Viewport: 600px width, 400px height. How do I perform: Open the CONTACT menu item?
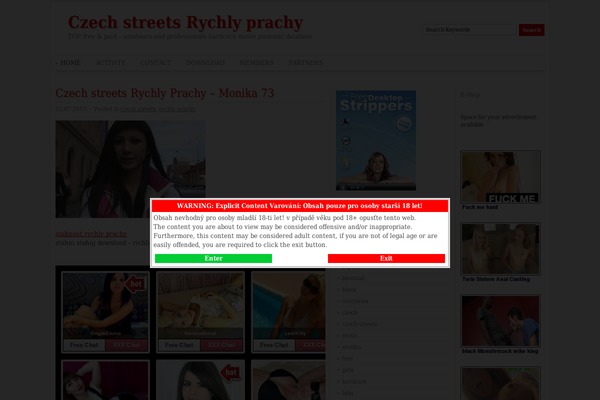click(x=155, y=63)
